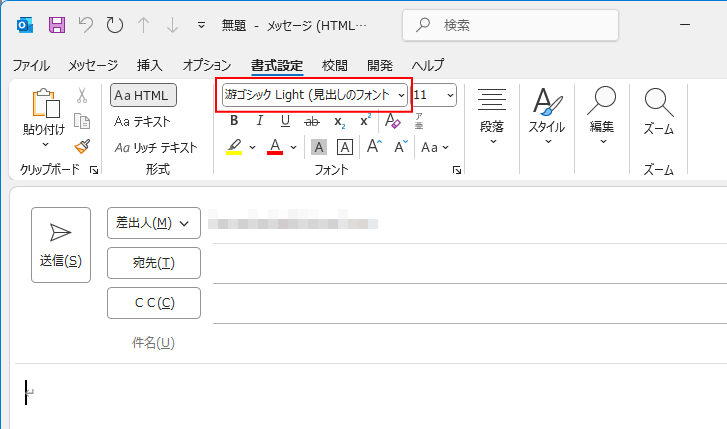Clear all formatting with the eraser A icon

(x=393, y=121)
